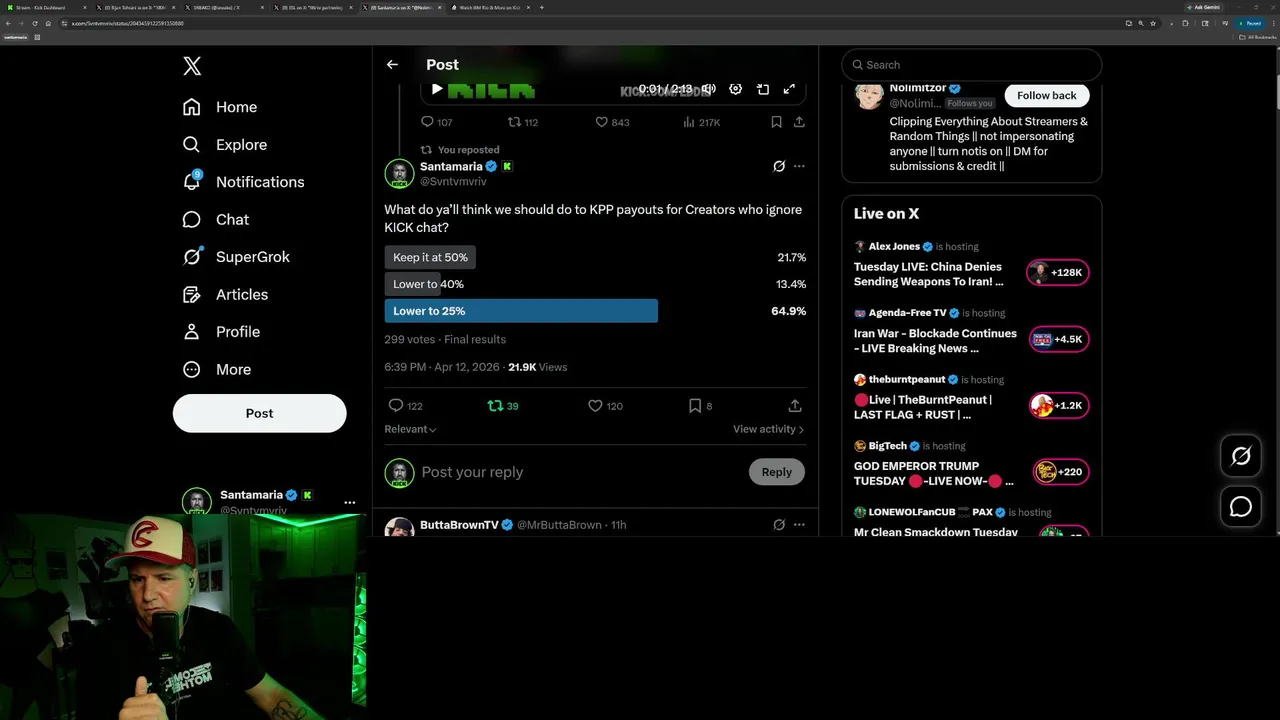
Task: Play the video in the post above
Action: point(436,89)
